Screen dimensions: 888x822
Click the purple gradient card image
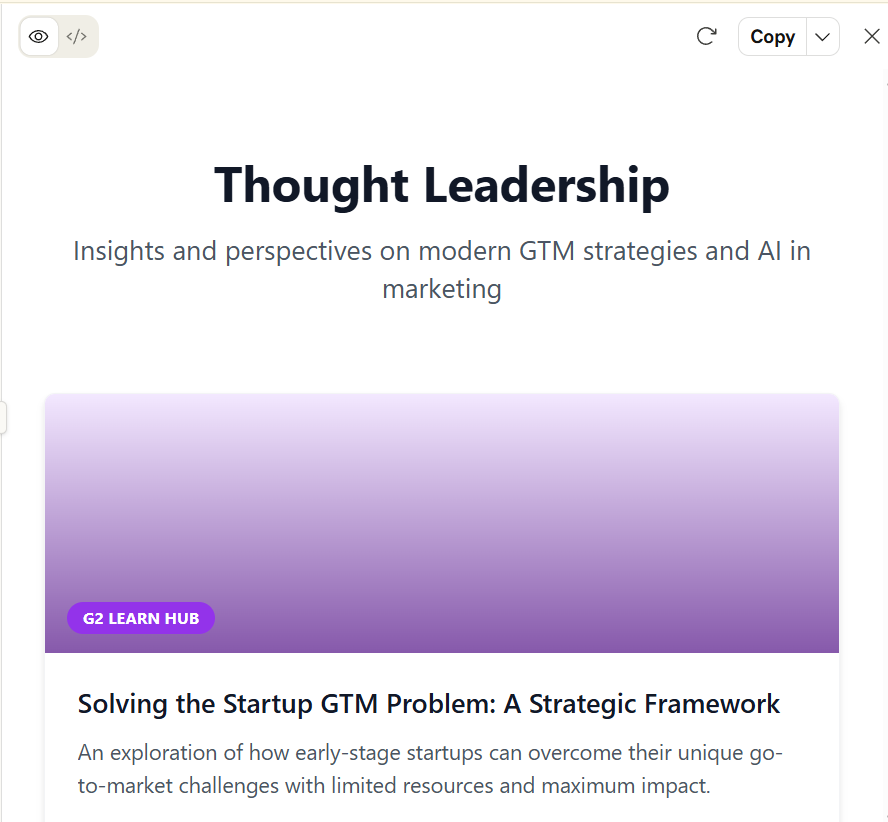pos(442,523)
